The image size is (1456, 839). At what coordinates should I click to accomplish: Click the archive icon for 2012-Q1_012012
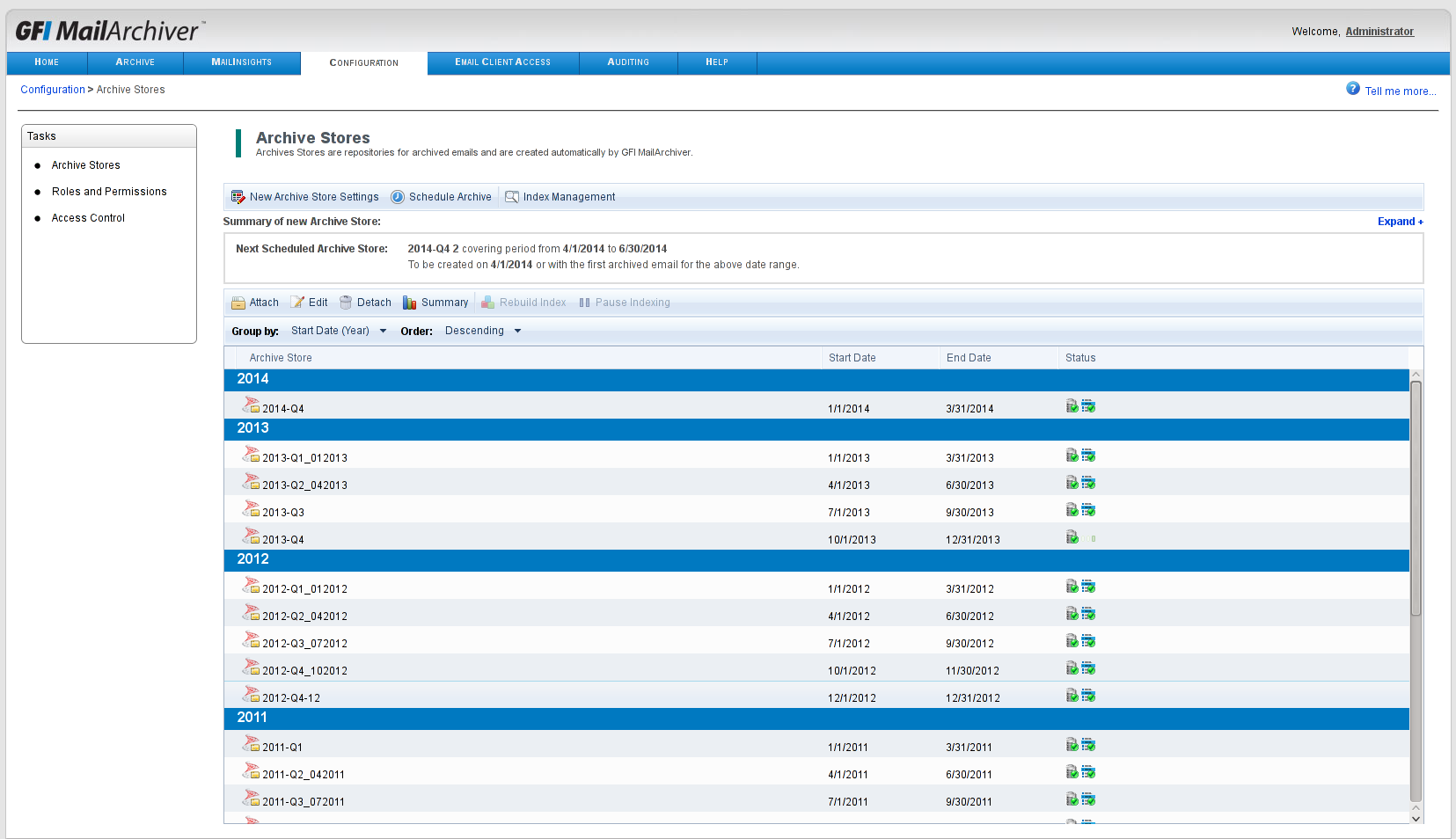click(252, 586)
